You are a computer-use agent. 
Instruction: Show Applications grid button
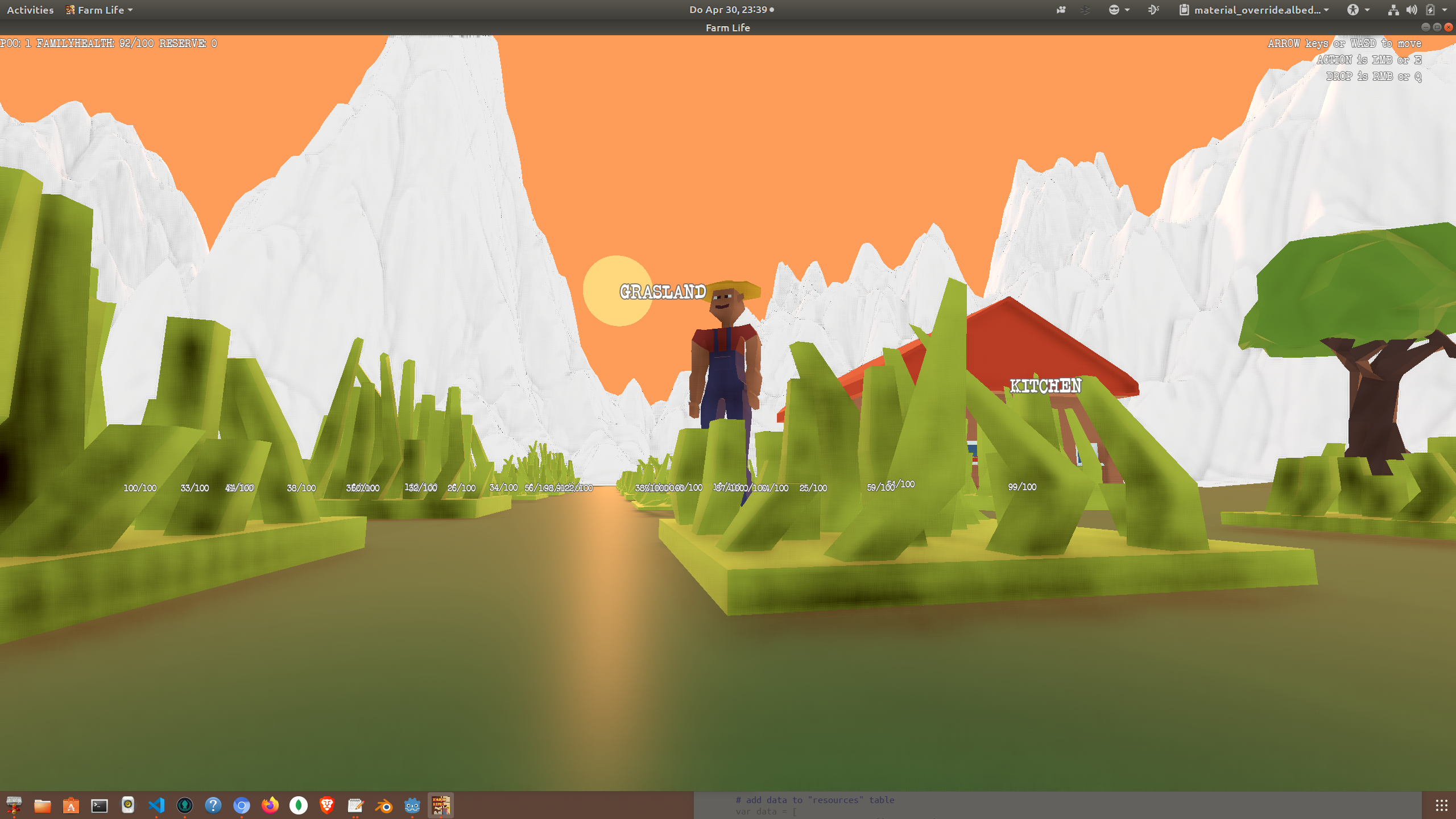click(x=1441, y=805)
